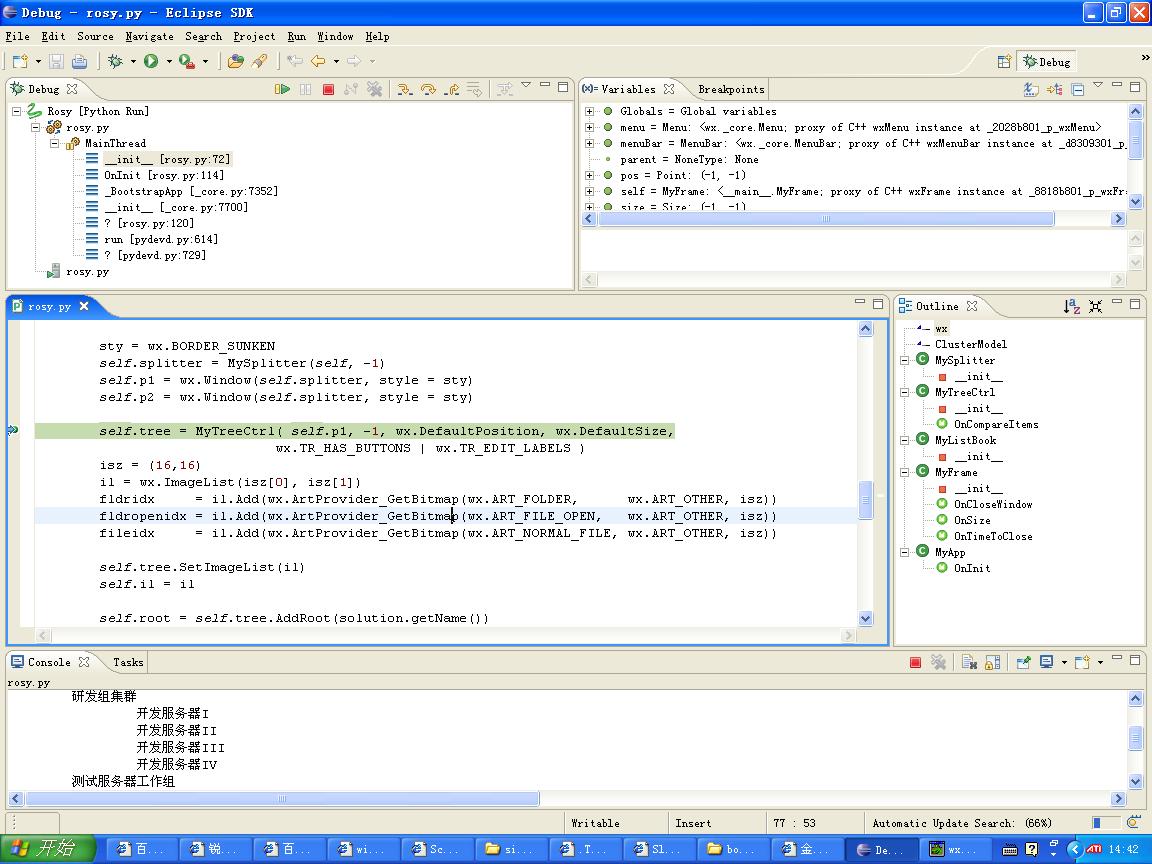The width and height of the screenshot is (1152, 864).
Task: Sort the Outline alphabetically
Action: (1072, 306)
